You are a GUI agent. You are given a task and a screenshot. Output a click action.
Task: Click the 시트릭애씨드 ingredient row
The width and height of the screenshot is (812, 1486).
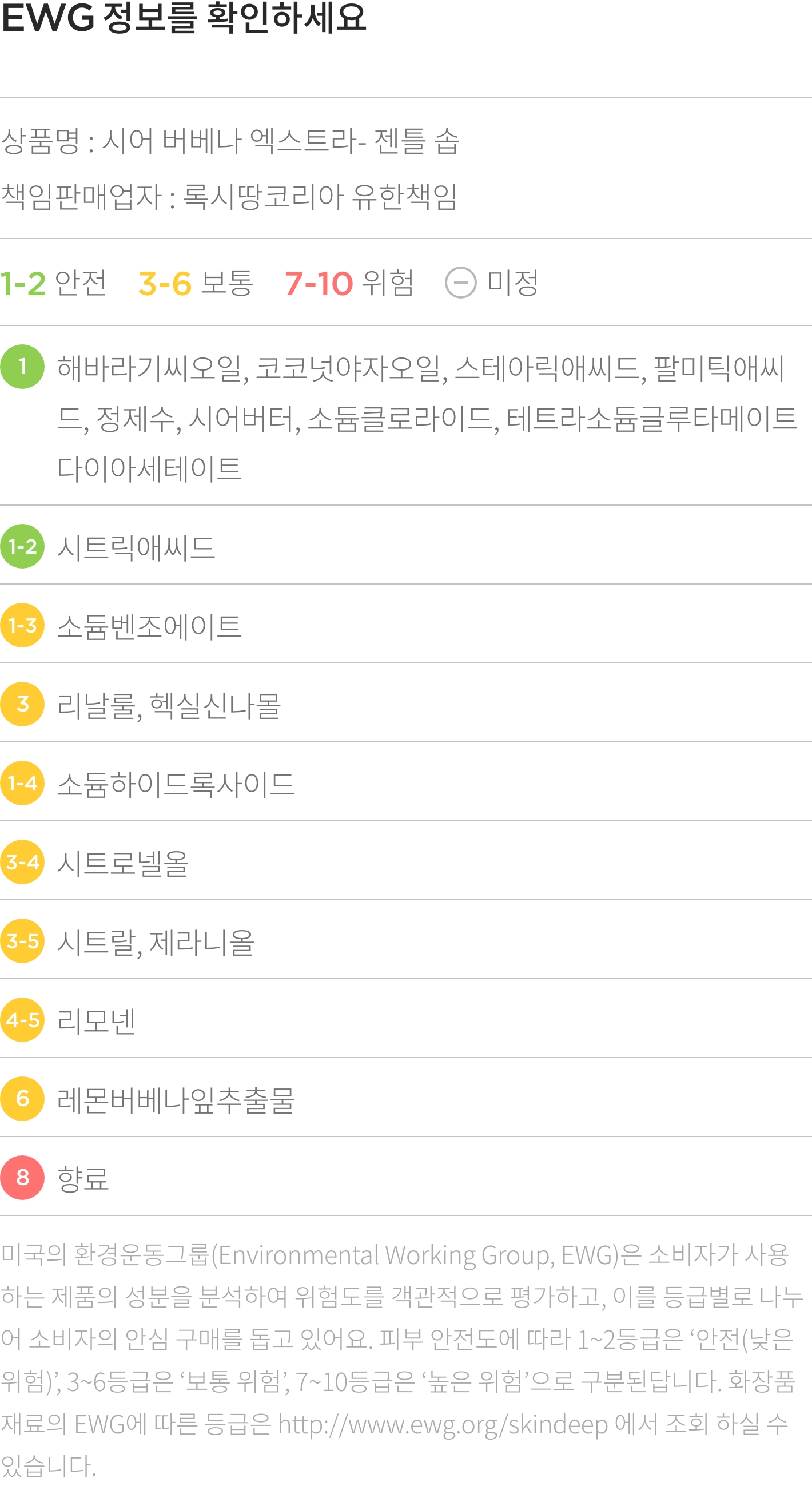(x=406, y=546)
